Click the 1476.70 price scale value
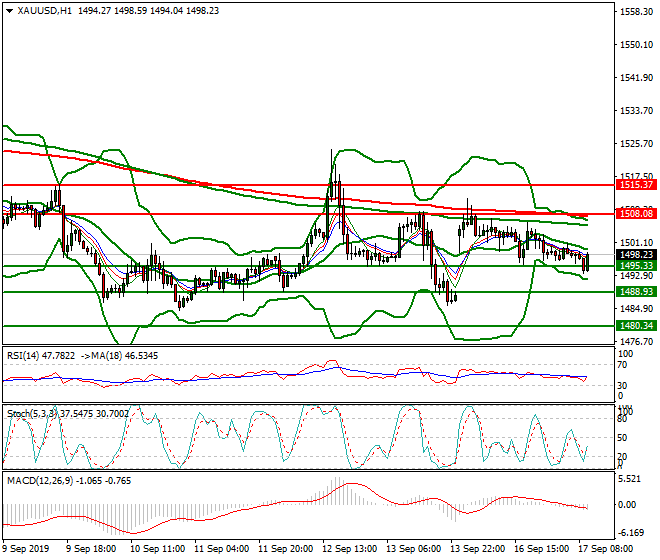This screenshot has height=560, width=660. (636, 341)
